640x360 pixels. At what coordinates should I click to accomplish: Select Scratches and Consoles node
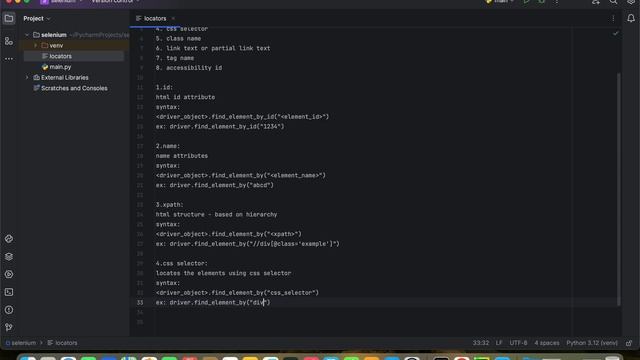(70, 88)
